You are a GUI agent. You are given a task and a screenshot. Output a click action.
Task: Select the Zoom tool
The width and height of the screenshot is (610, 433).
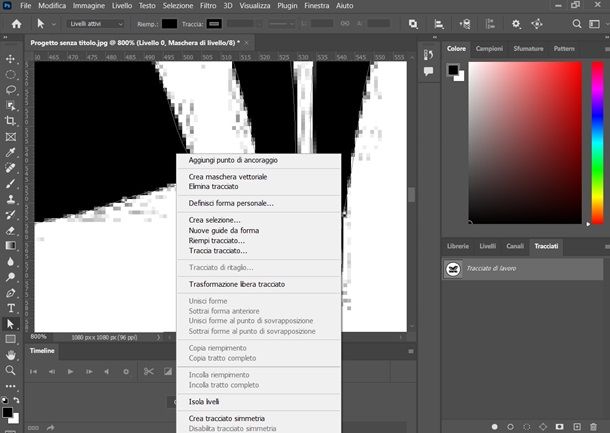[x=11, y=370]
